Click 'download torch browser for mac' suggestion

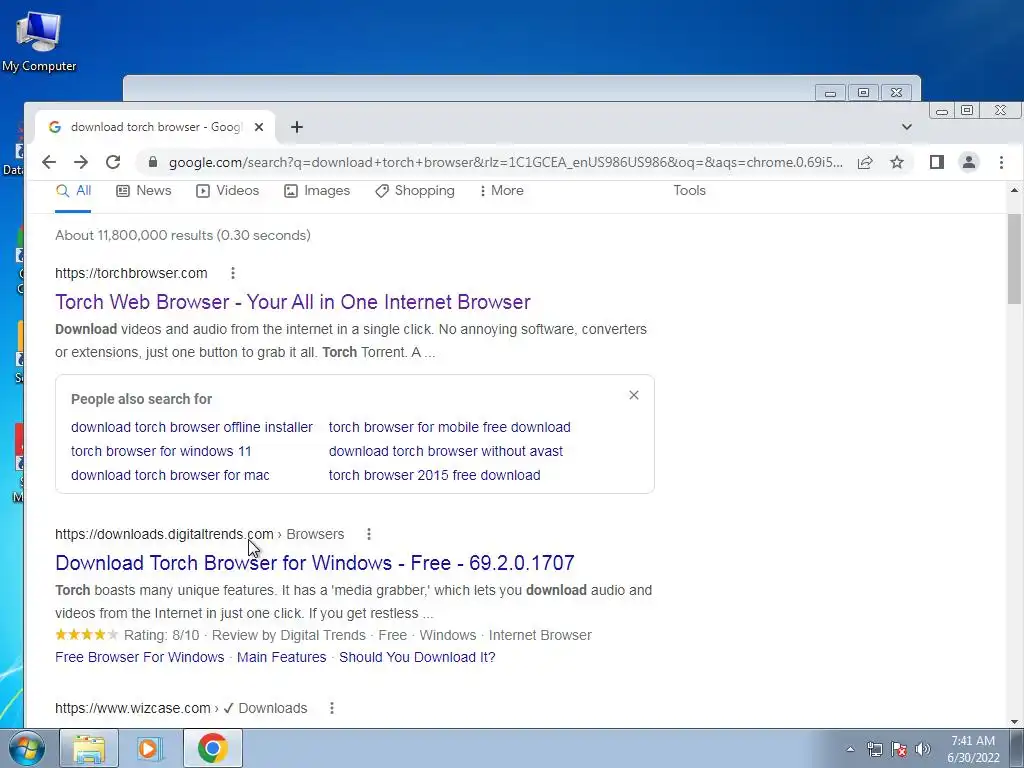click(170, 475)
